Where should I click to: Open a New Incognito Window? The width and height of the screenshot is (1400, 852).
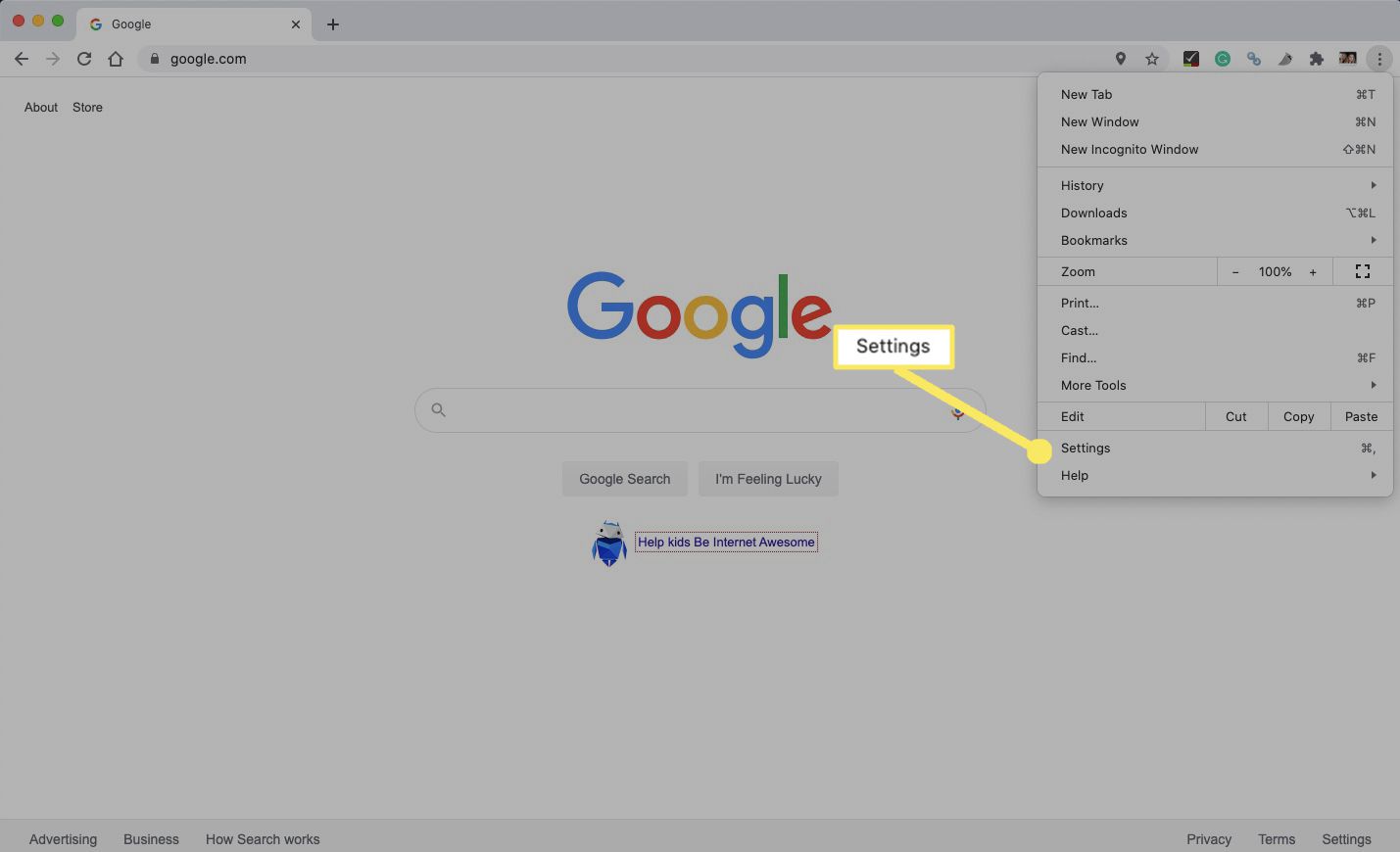click(1215, 149)
